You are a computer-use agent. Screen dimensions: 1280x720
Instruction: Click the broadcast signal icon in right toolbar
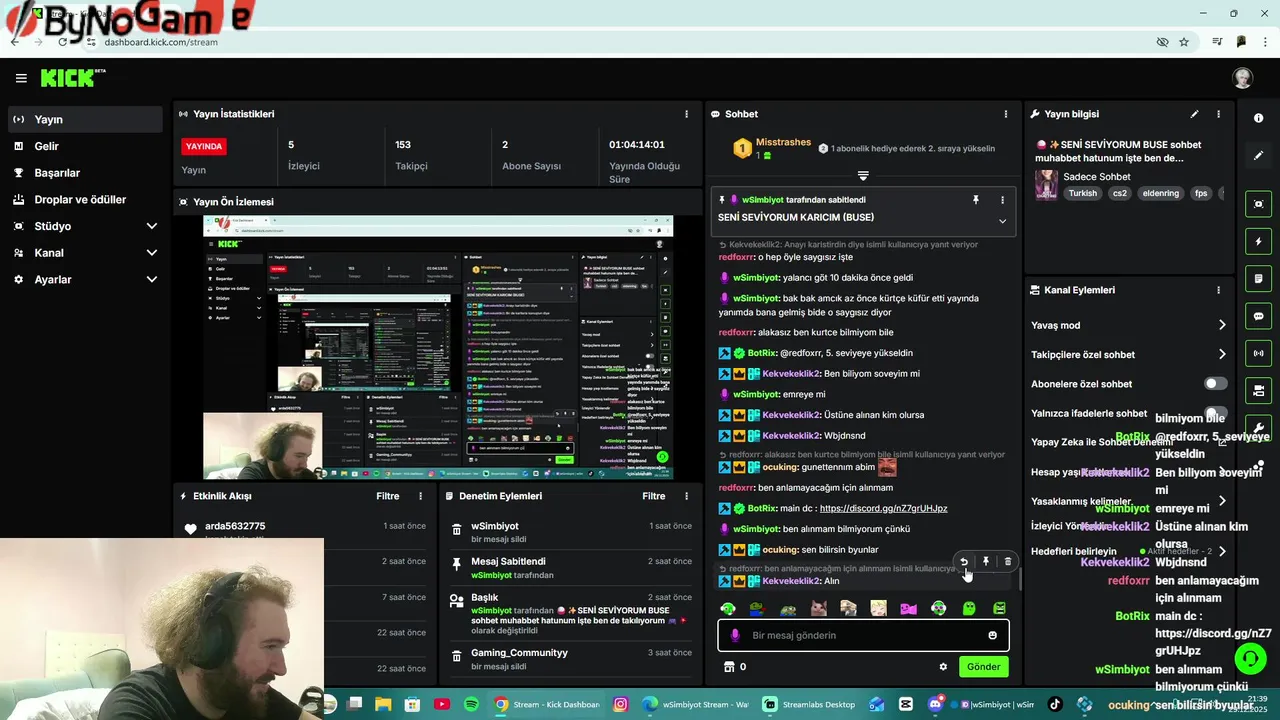pyautogui.click(x=1258, y=353)
